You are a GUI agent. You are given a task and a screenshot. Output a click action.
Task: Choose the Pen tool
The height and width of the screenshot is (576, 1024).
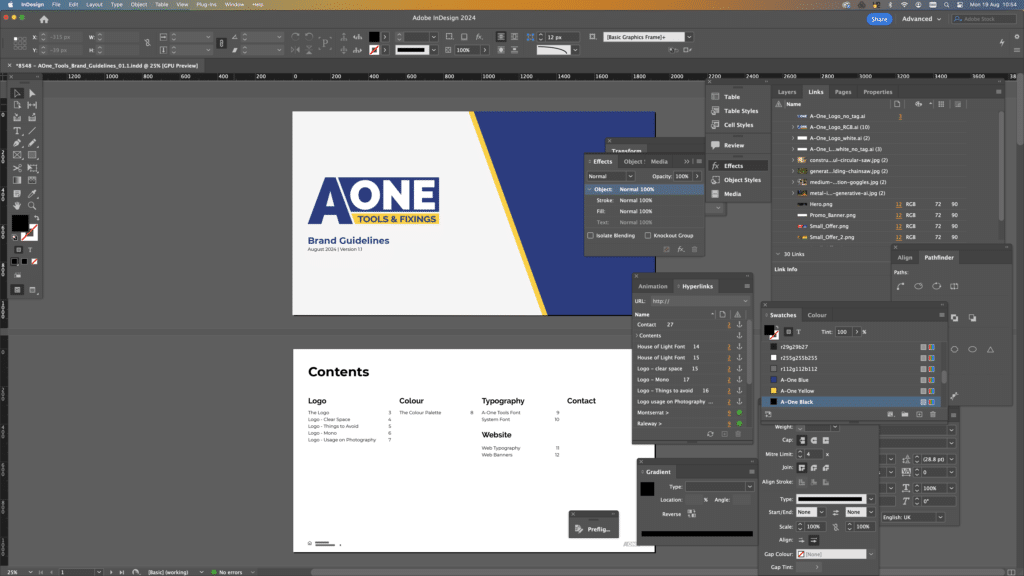pos(17,143)
